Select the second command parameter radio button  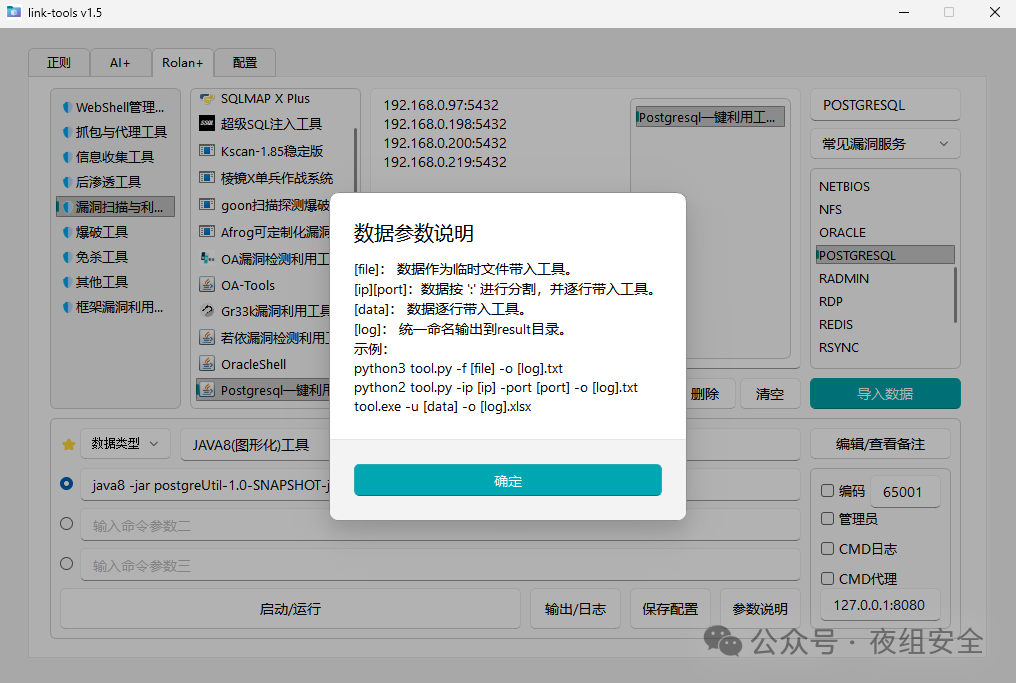[67, 523]
